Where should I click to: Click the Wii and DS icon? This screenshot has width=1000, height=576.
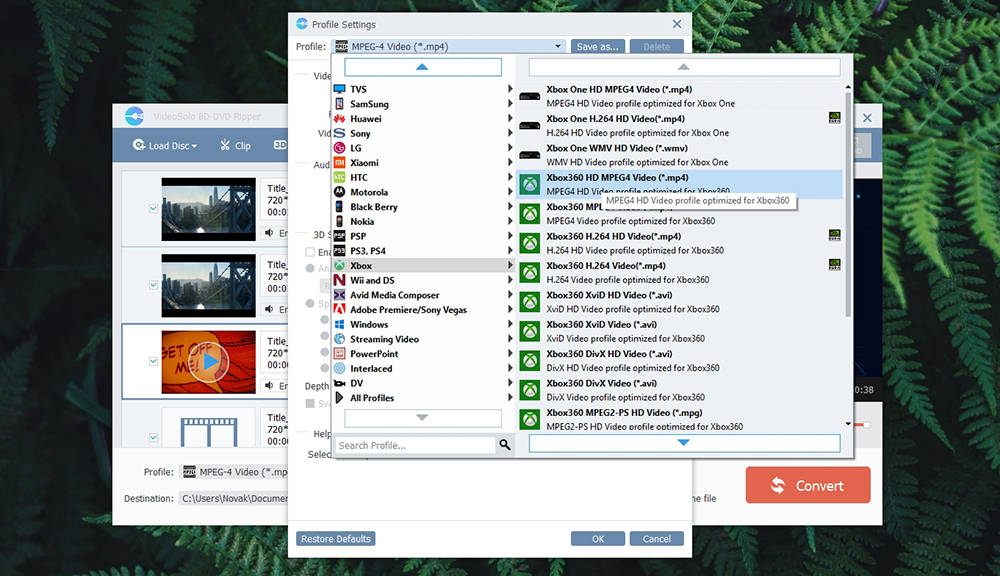pos(339,280)
